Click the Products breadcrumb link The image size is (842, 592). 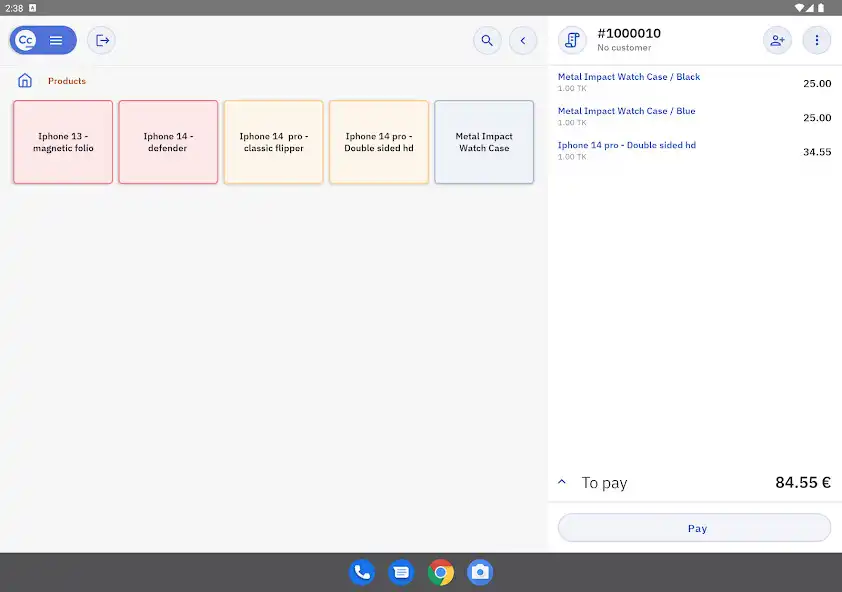[x=67, y=81]
